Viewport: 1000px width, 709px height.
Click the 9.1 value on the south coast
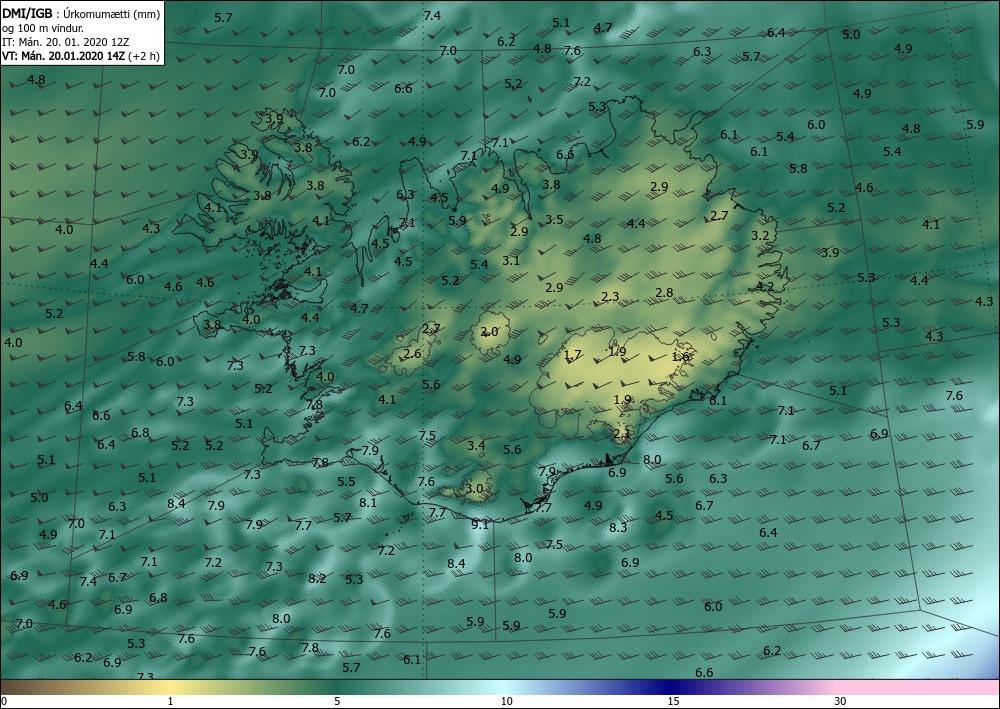coord(480,524)
